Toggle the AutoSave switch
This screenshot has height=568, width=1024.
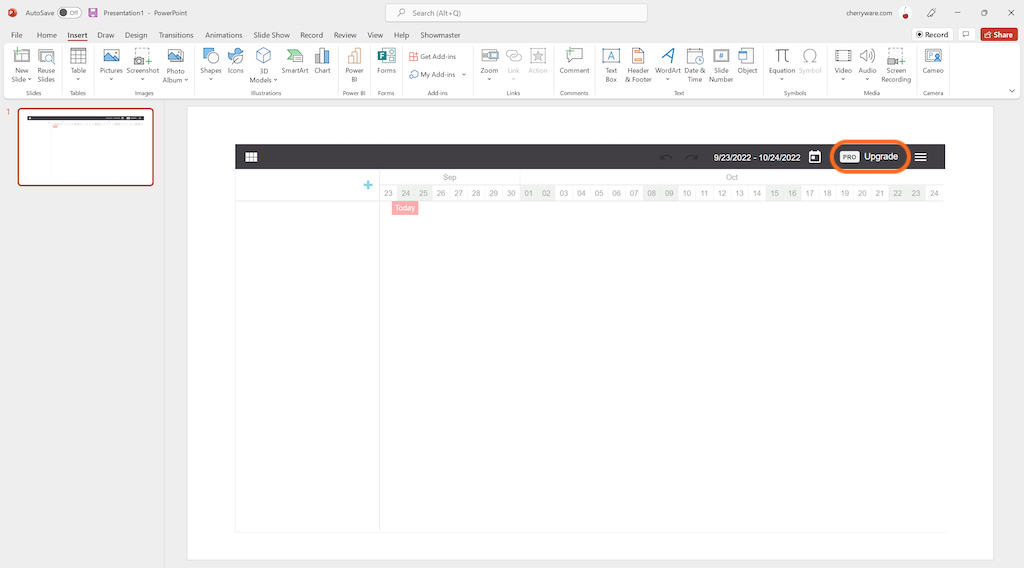coord(69,13)
